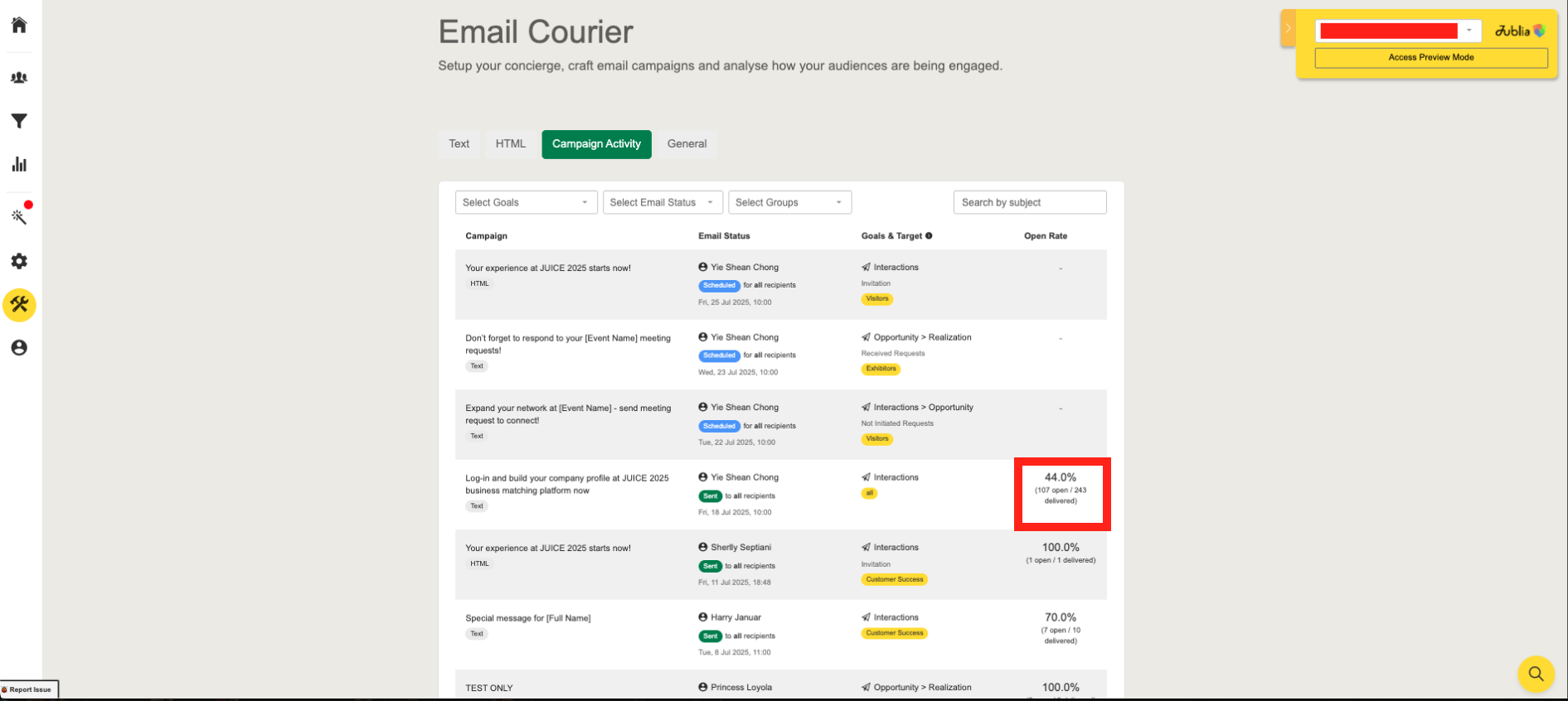Click the Report Issue button
This screenshot has height=701, width=1568.
(29, 689)
